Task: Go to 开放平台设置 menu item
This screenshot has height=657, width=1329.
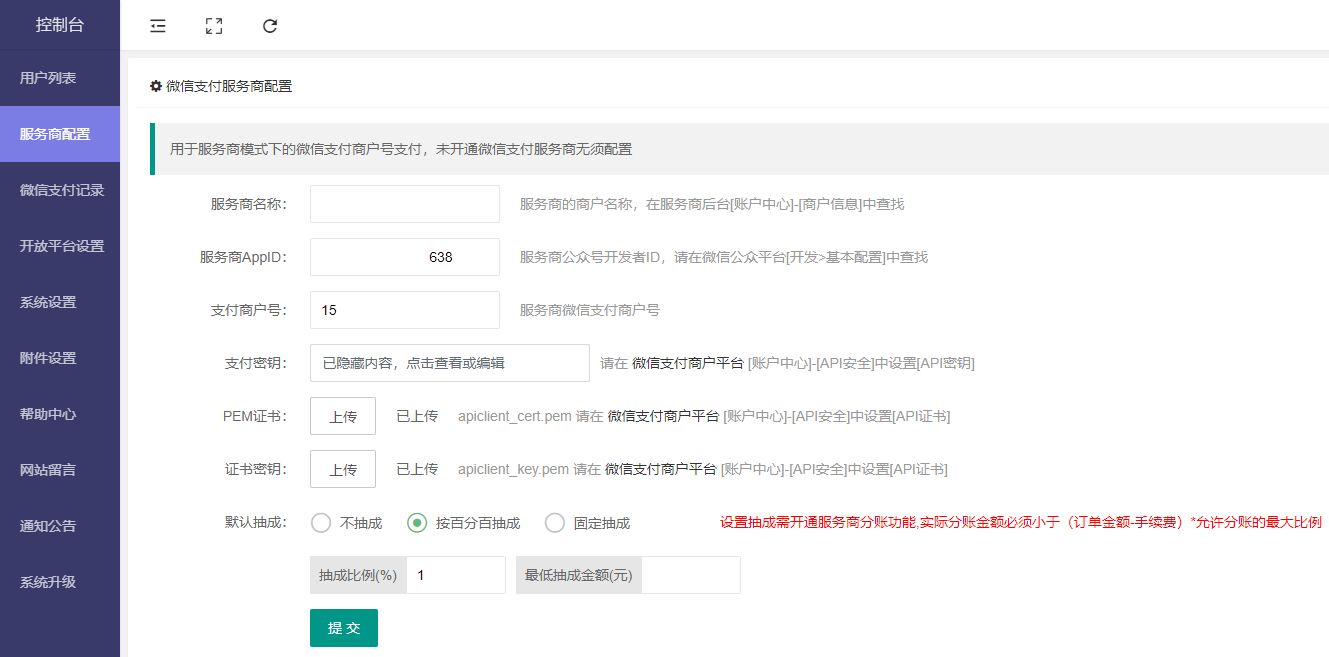Action: pyautogui.click(x=61, y=246)
